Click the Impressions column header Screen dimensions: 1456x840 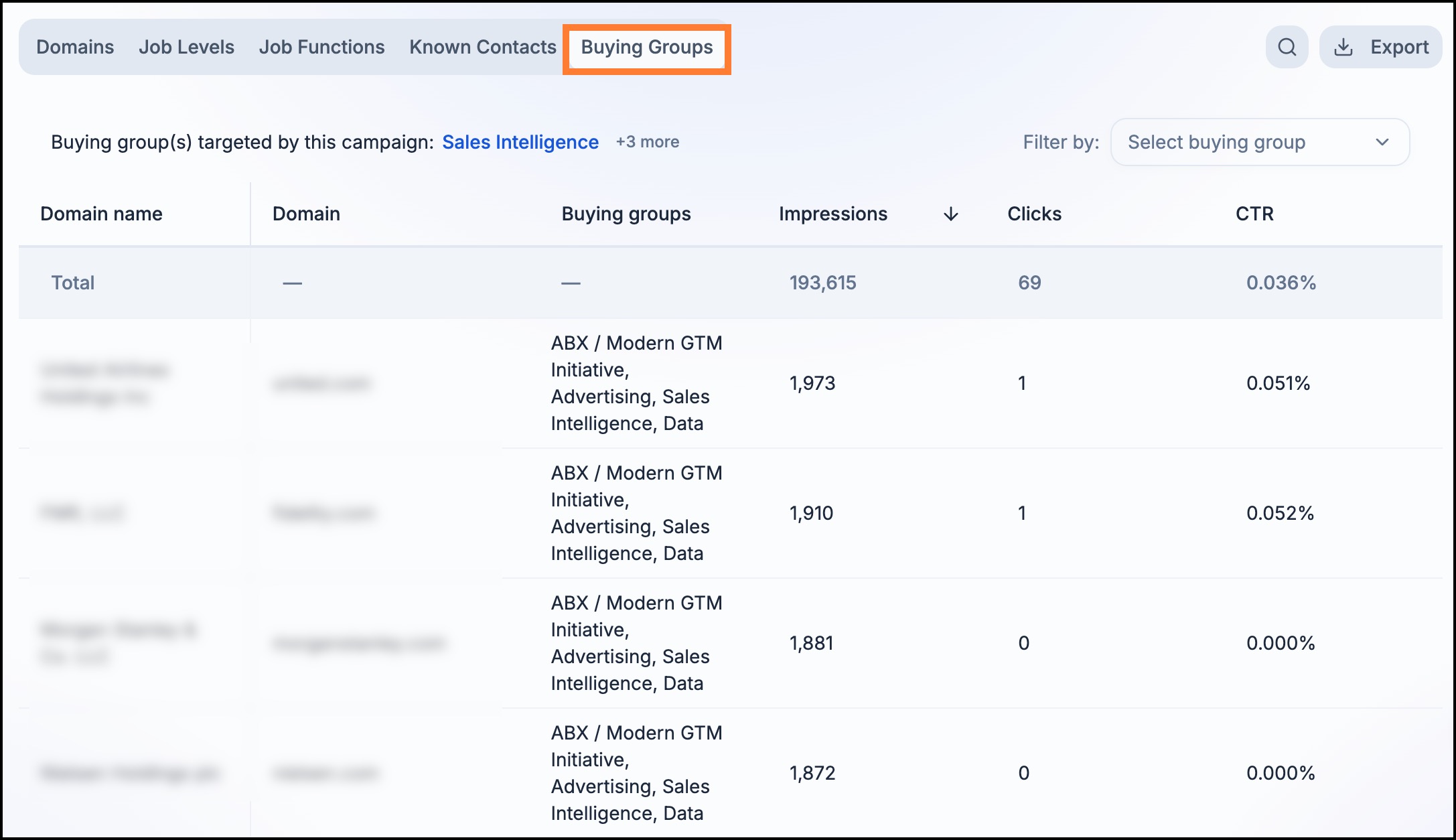833,214
